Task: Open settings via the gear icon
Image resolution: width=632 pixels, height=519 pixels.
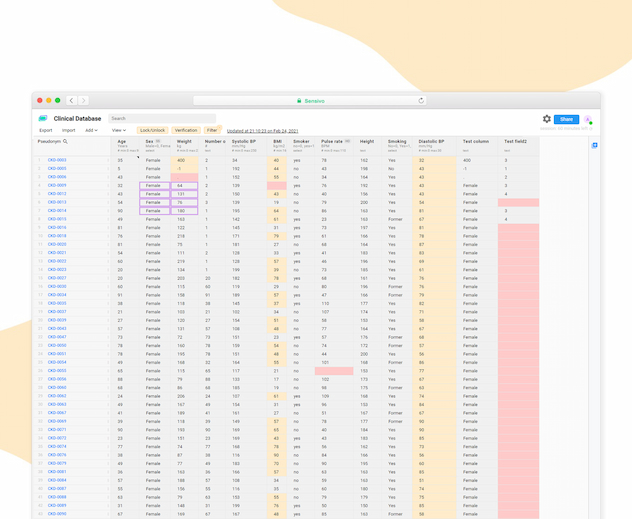Action: (547, 119)
